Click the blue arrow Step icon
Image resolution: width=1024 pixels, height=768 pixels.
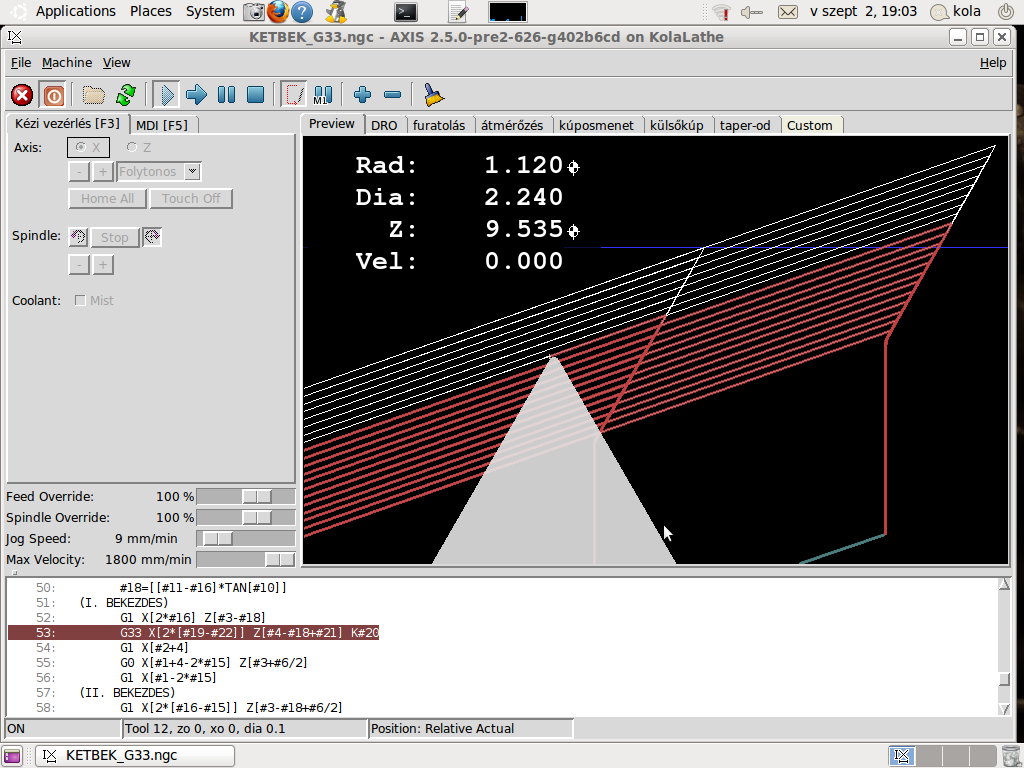tap(196, 95)
